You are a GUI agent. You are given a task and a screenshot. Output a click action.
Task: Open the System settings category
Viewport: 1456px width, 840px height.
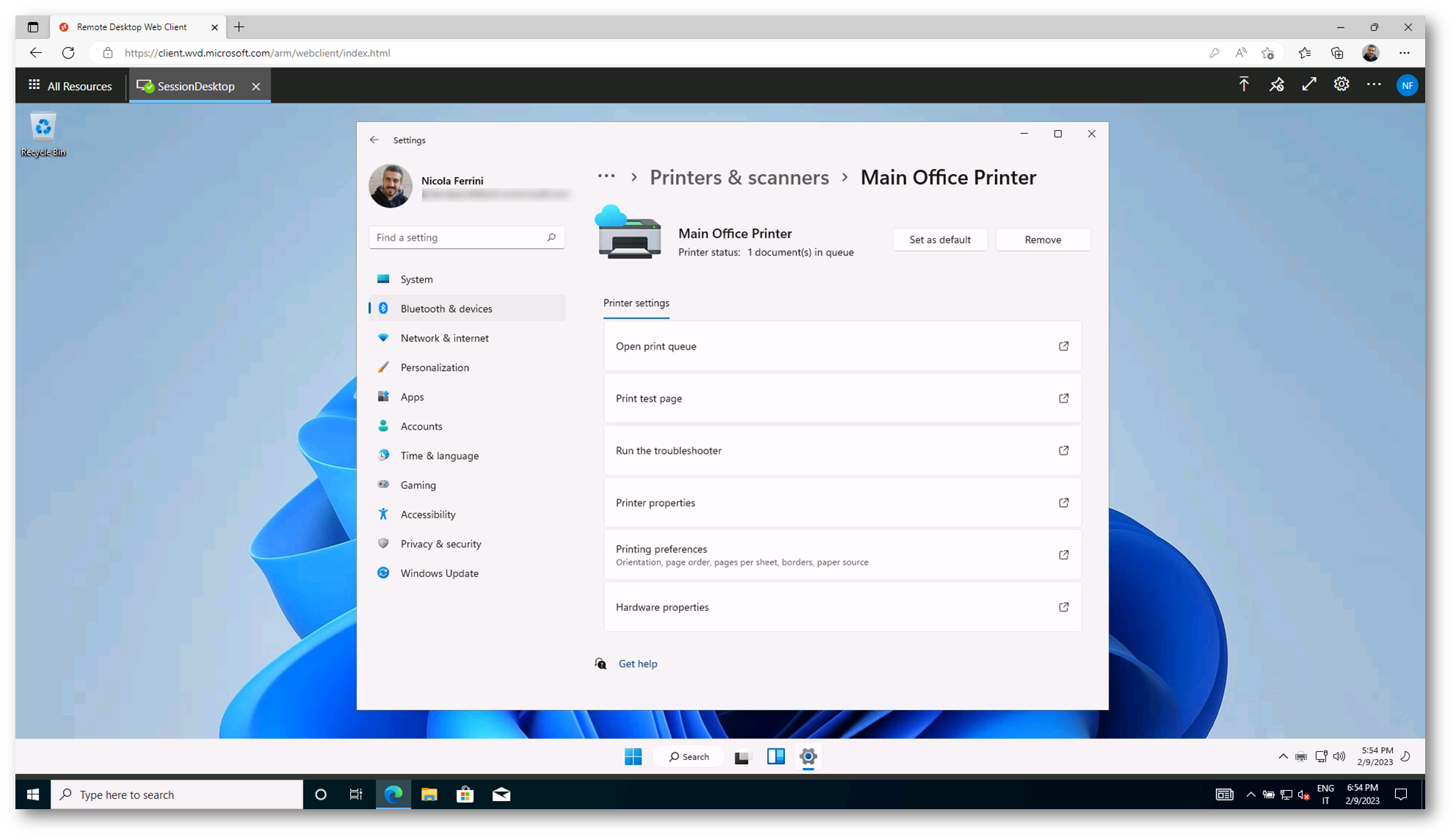[467, 279]
